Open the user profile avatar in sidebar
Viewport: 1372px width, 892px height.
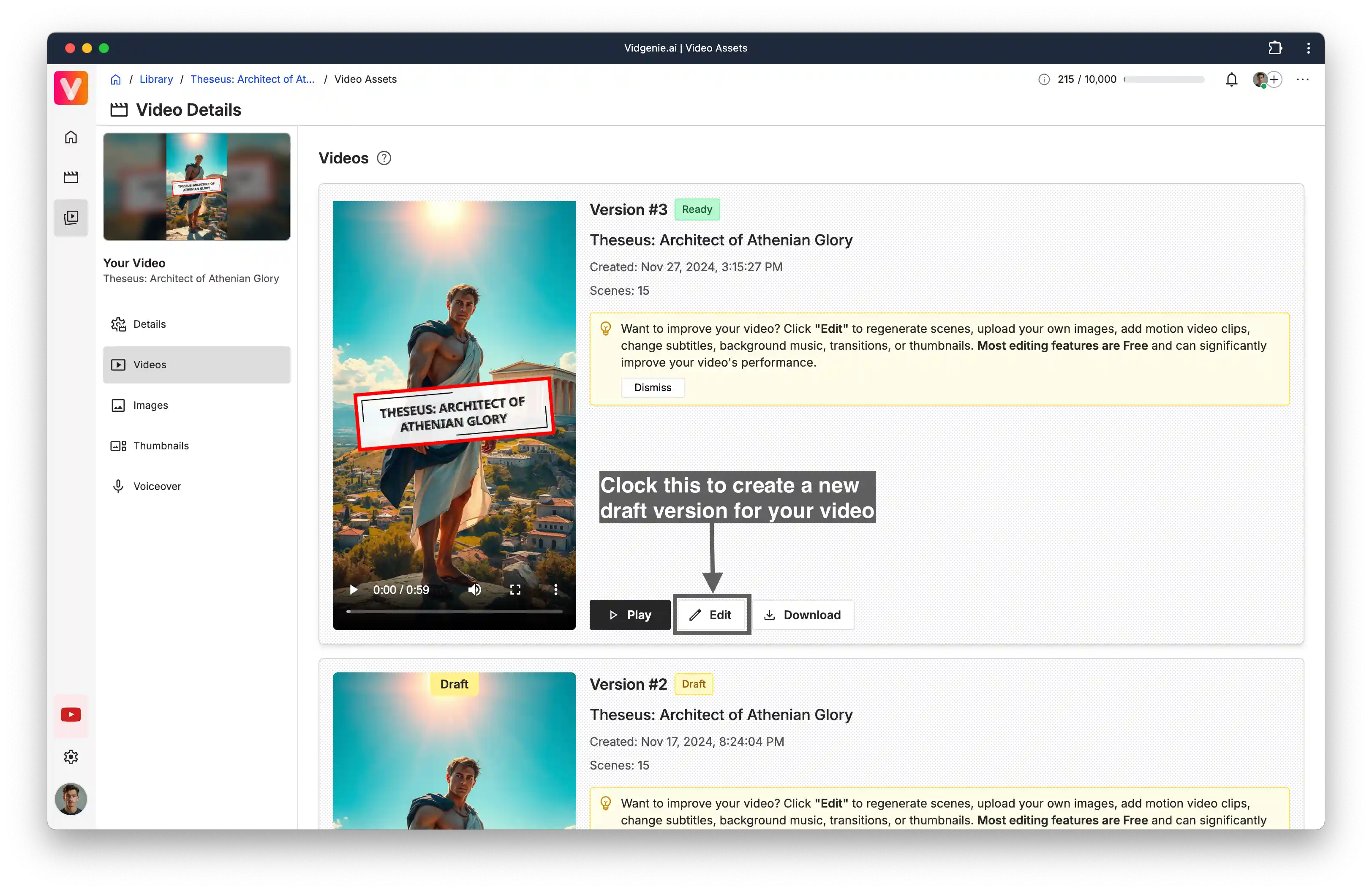(x=71, y=799)
